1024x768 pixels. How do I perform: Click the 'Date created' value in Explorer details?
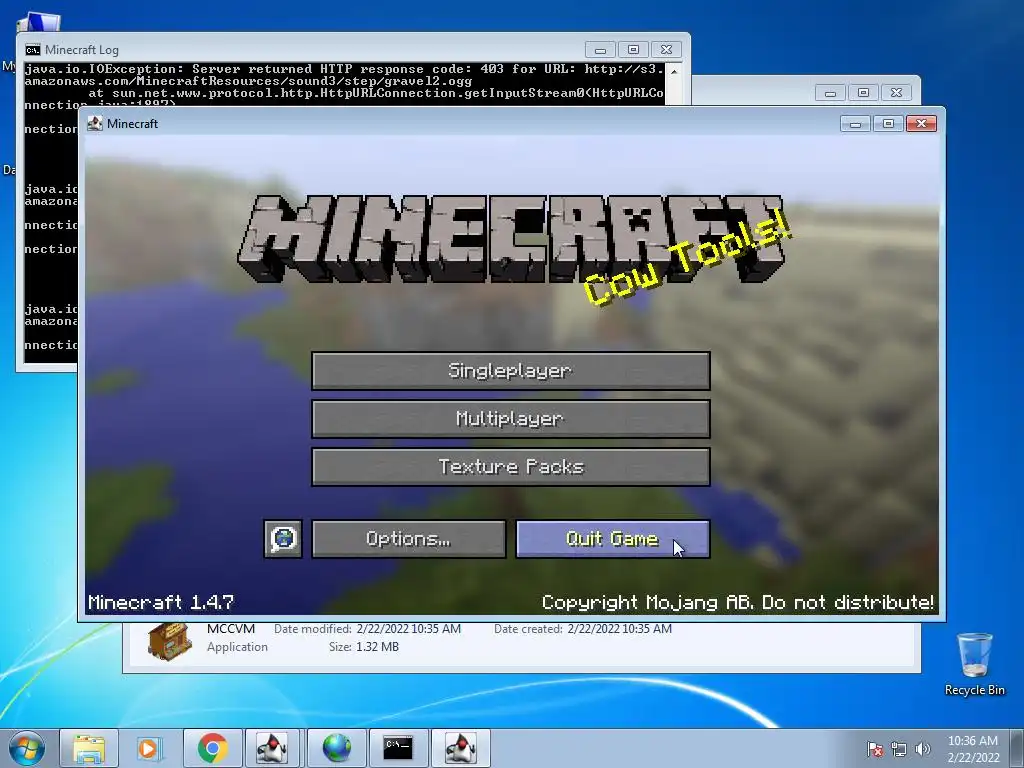click(x=620, y=629)
